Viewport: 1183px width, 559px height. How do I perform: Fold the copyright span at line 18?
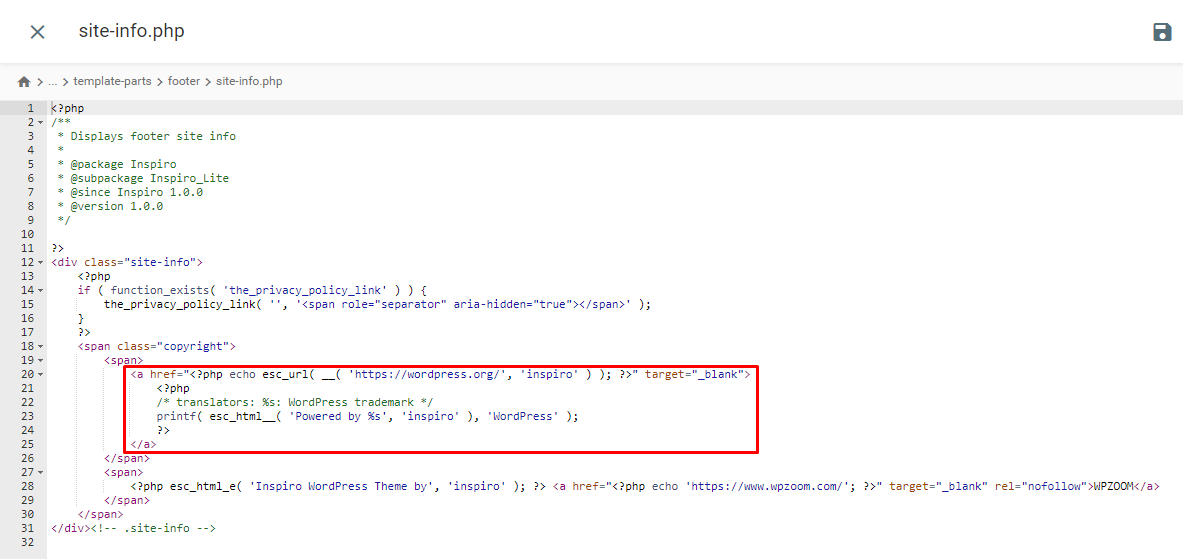pyautogui.click(x=41, y=346)
